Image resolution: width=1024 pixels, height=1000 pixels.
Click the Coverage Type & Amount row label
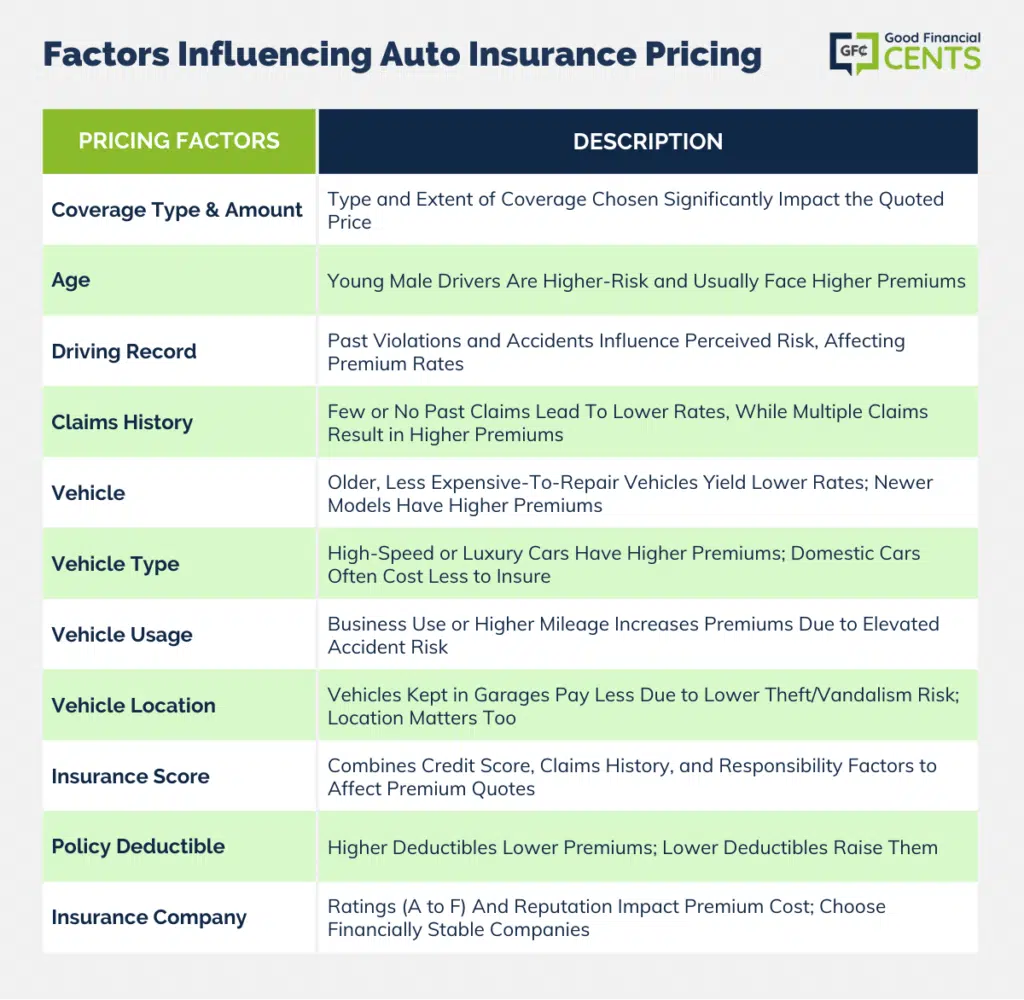click(x=176, y=210)
